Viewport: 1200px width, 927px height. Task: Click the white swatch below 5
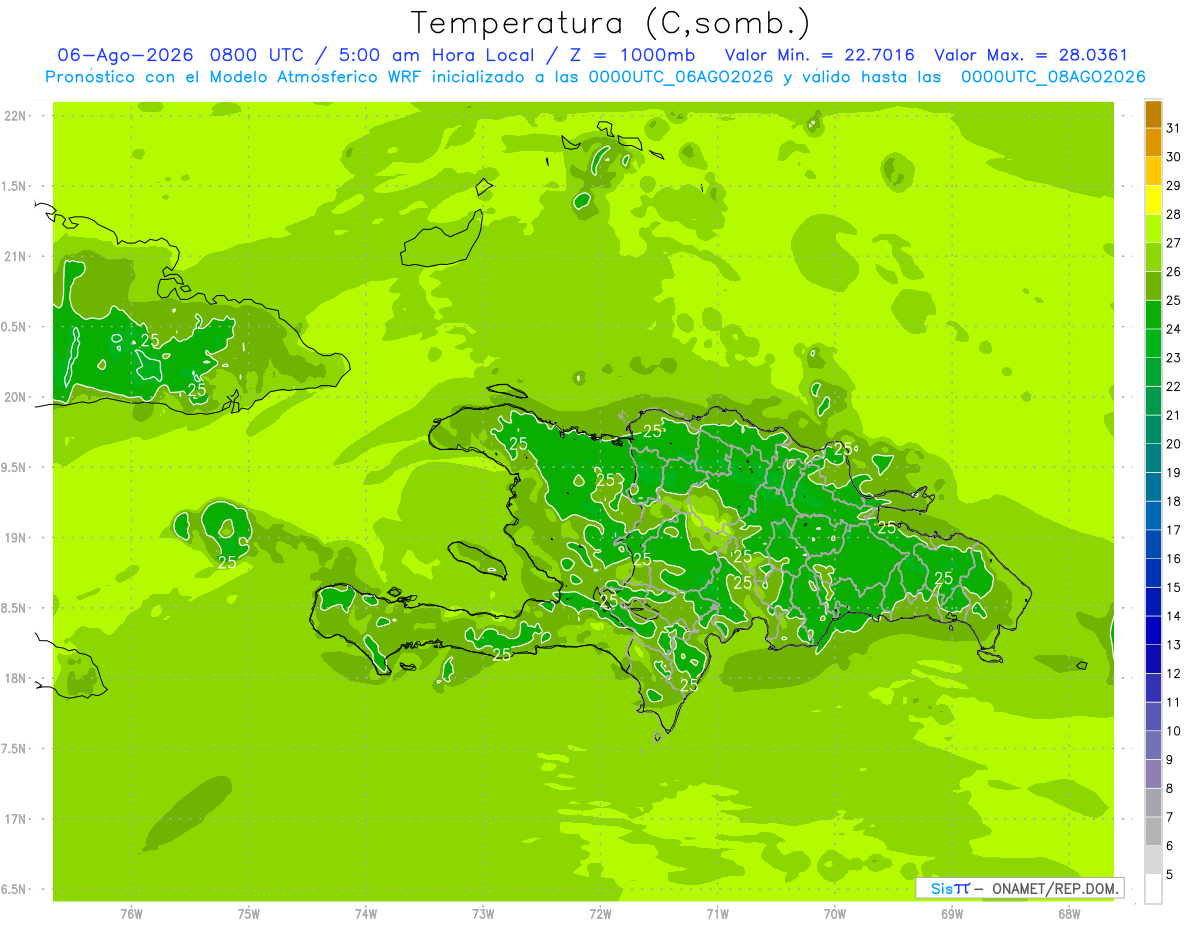point(1153,889)
